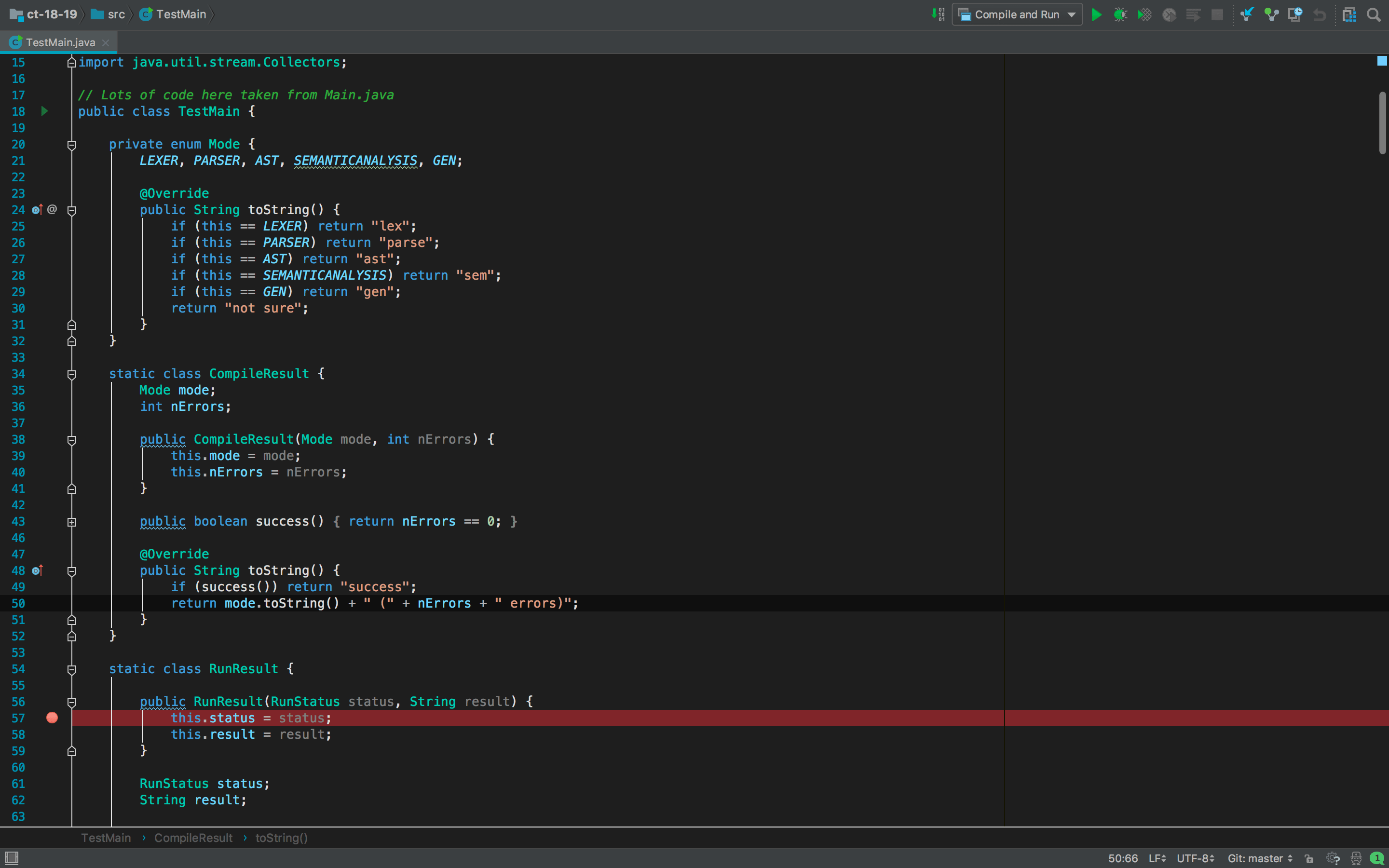Select the Run with Coverage icon
The width and height of the screenshot is (1389, 868).
[x=1144, y=14]
